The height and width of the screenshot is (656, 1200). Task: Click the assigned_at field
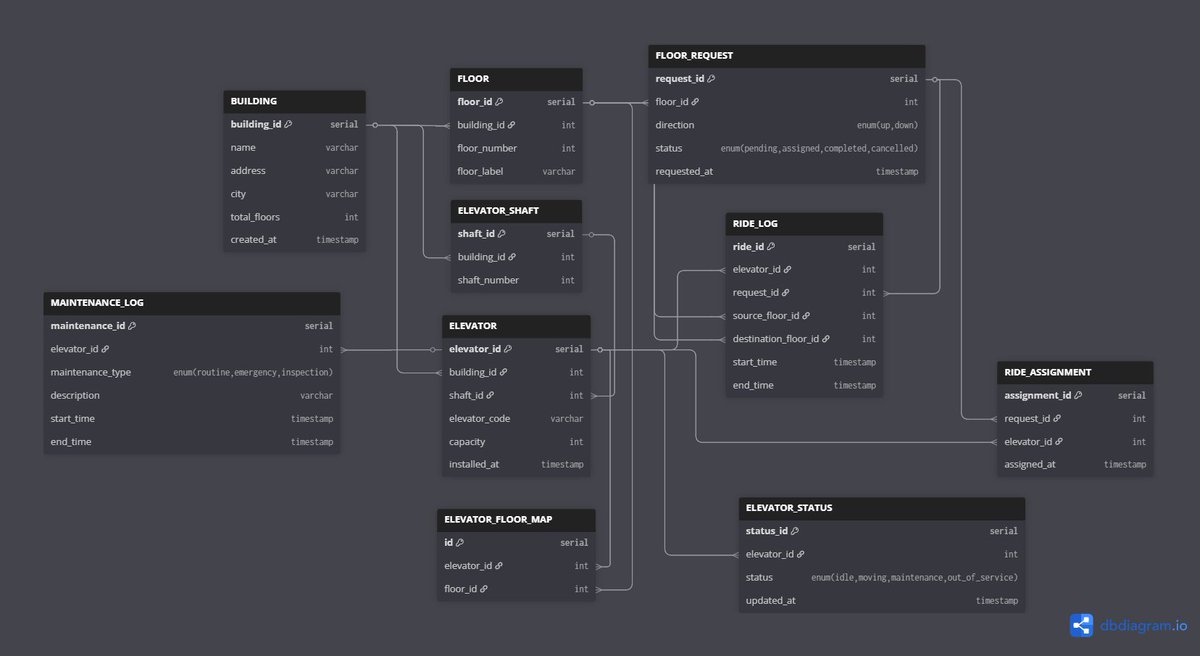(1075, 464)
